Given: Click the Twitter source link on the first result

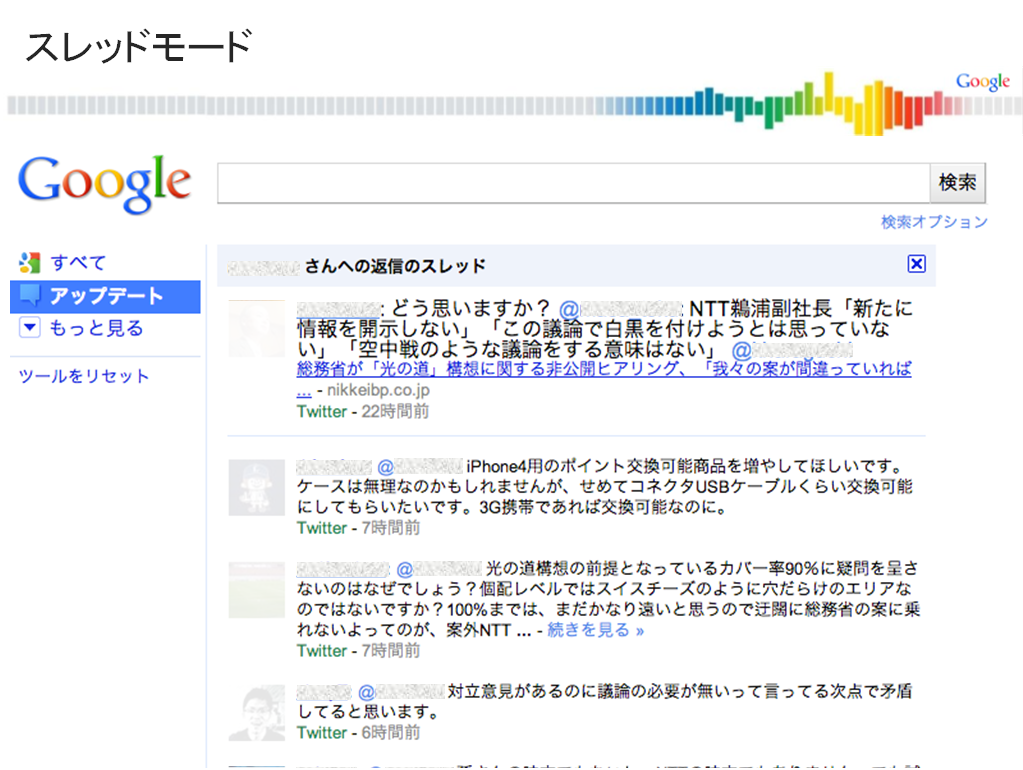Looking at the screenshot, I should [x=320, y=411].
